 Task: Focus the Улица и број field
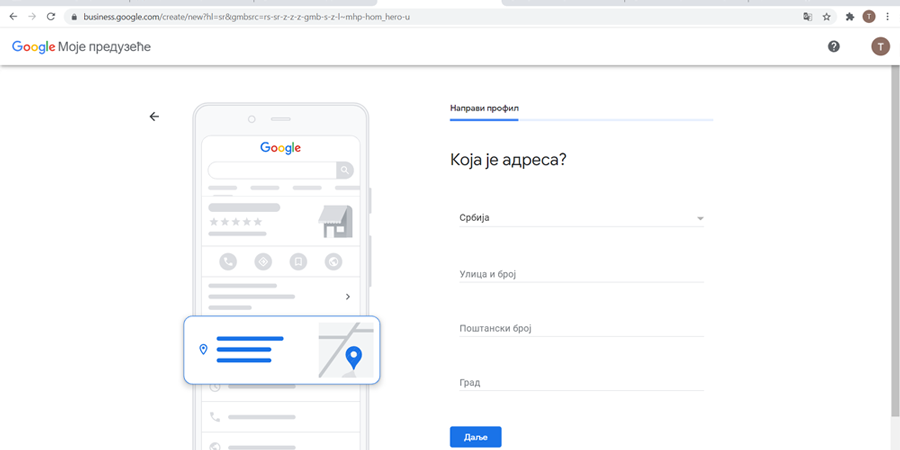[581, 274]
